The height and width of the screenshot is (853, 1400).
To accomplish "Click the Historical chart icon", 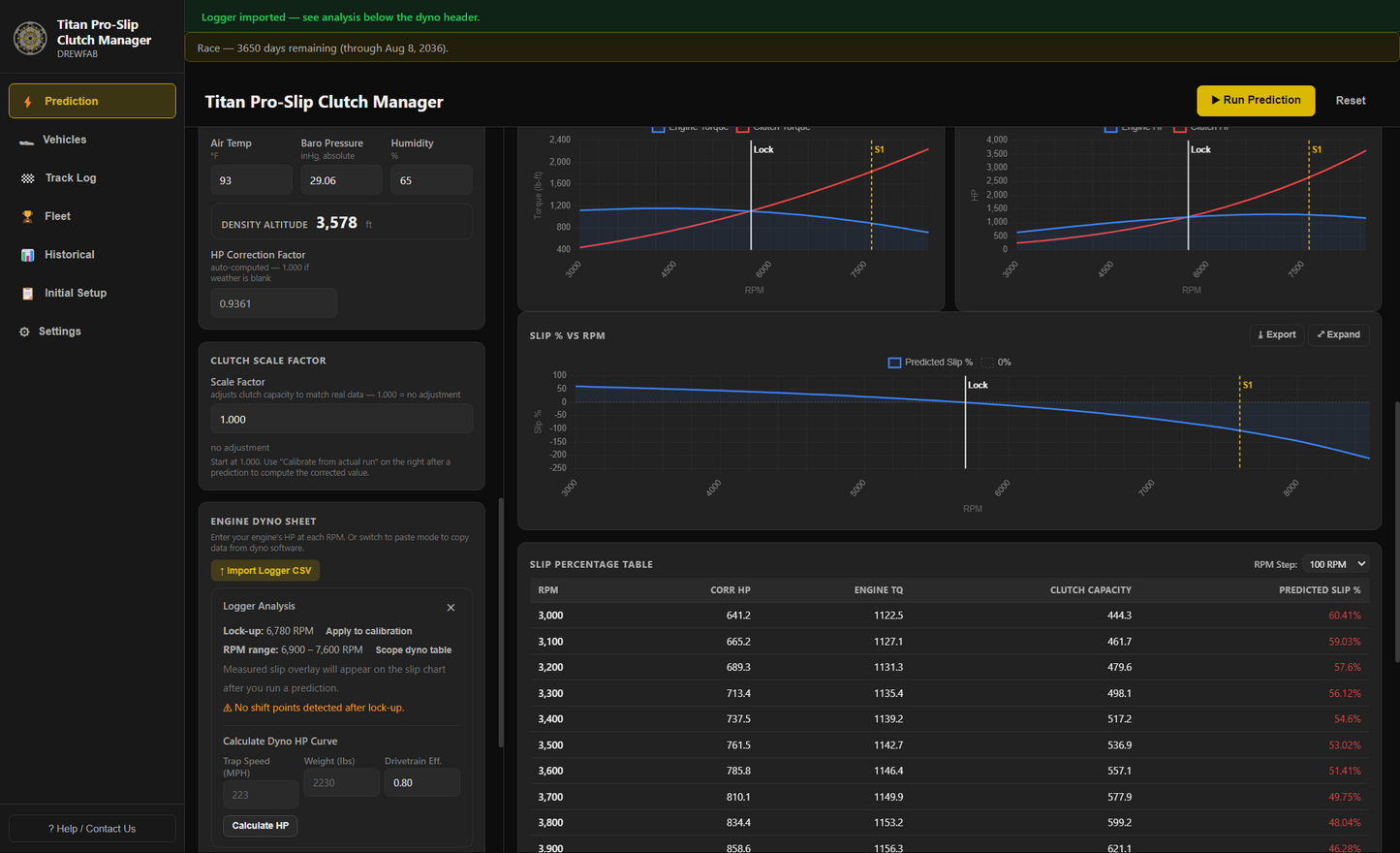I will click(x=27, y=255).
